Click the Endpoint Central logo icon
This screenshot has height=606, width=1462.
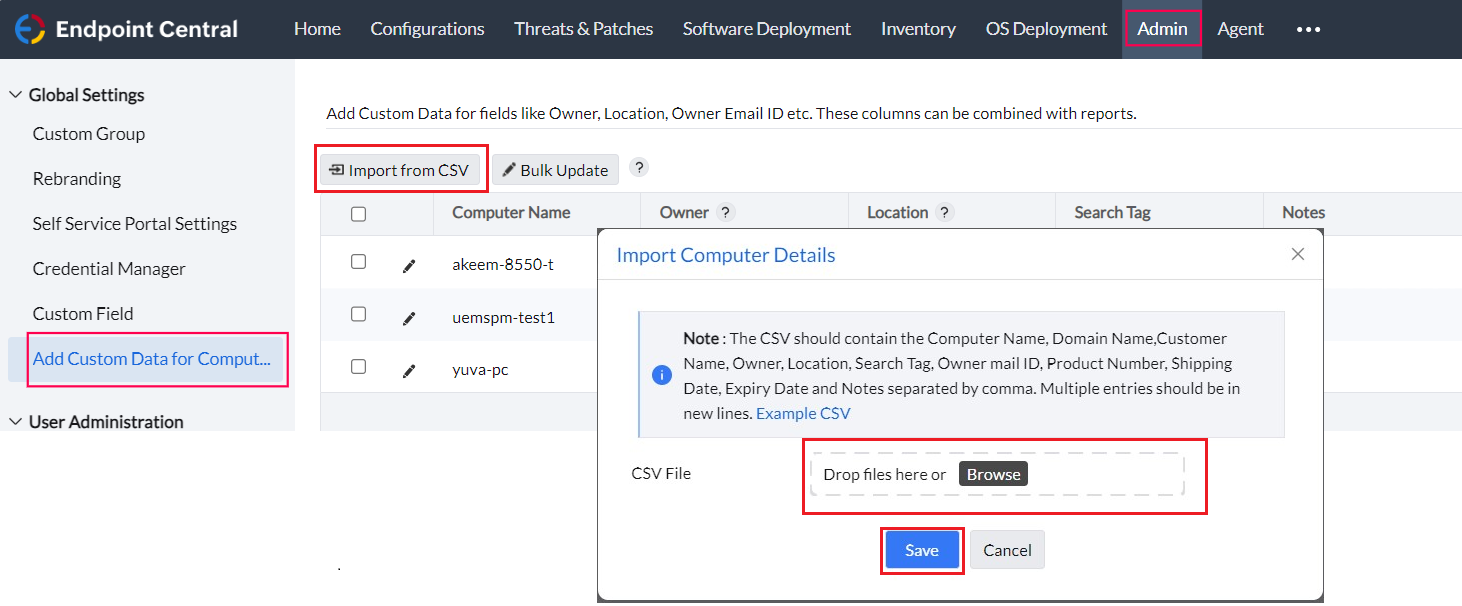(30, 29)
